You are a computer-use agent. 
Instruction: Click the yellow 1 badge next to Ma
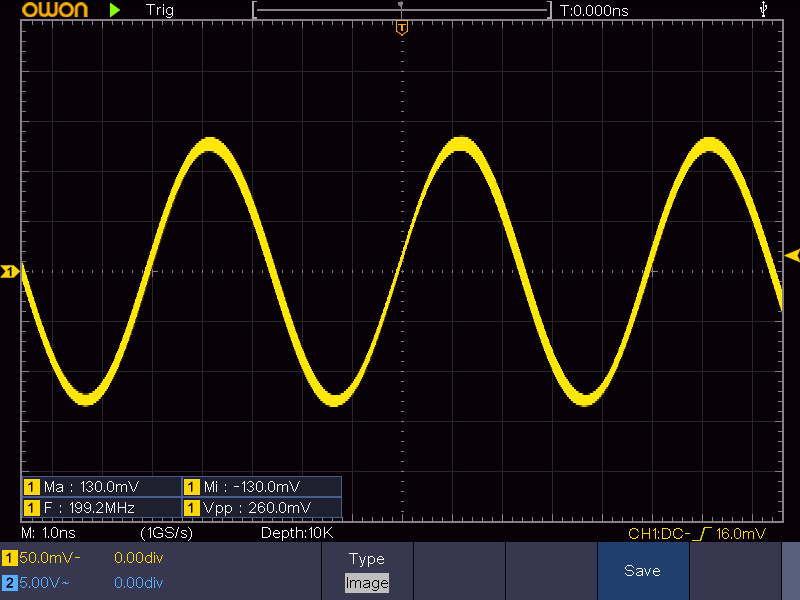[x=32, y=487]
